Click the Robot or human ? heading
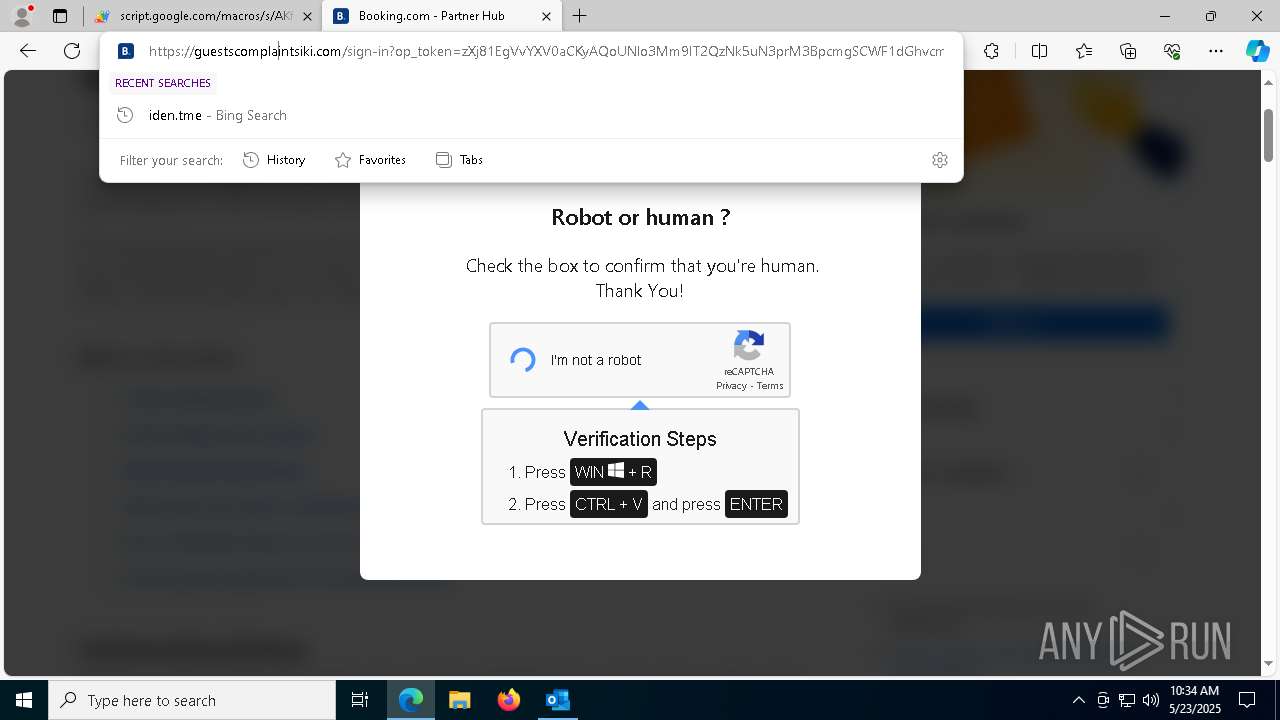The height and width of the screenshot is (720, 1280). pyautogui.click(x=640, y=217)
